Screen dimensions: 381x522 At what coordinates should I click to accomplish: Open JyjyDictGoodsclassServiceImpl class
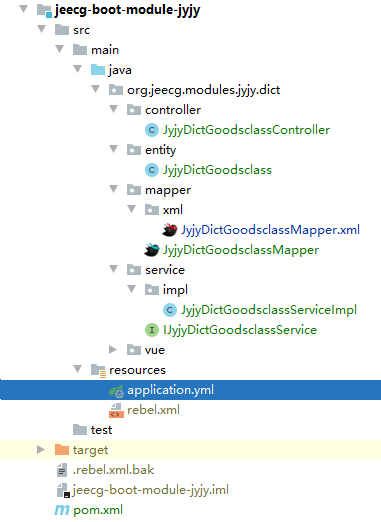tap(269, 310)
